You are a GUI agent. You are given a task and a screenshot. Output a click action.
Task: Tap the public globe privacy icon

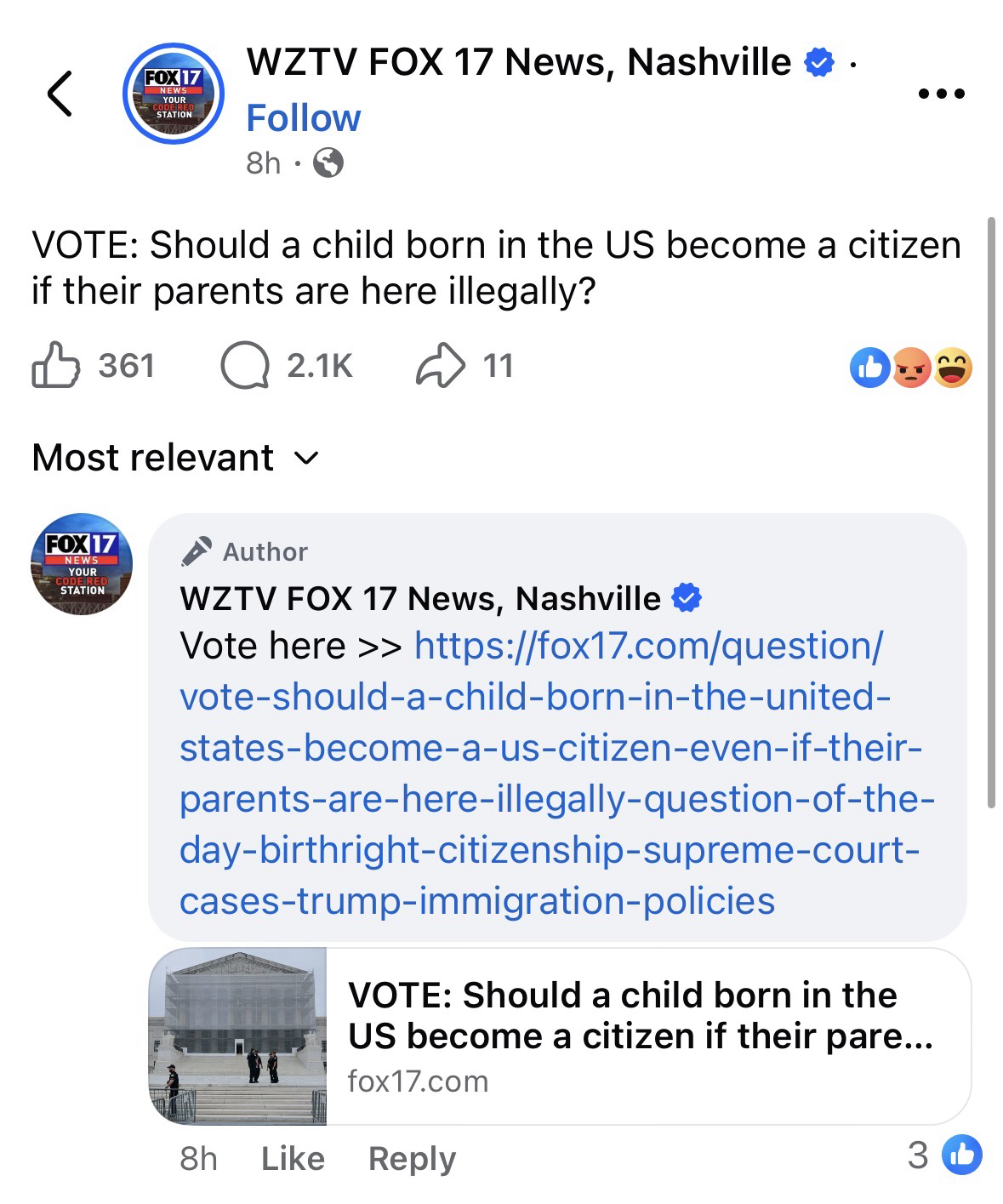coord(328,162)
